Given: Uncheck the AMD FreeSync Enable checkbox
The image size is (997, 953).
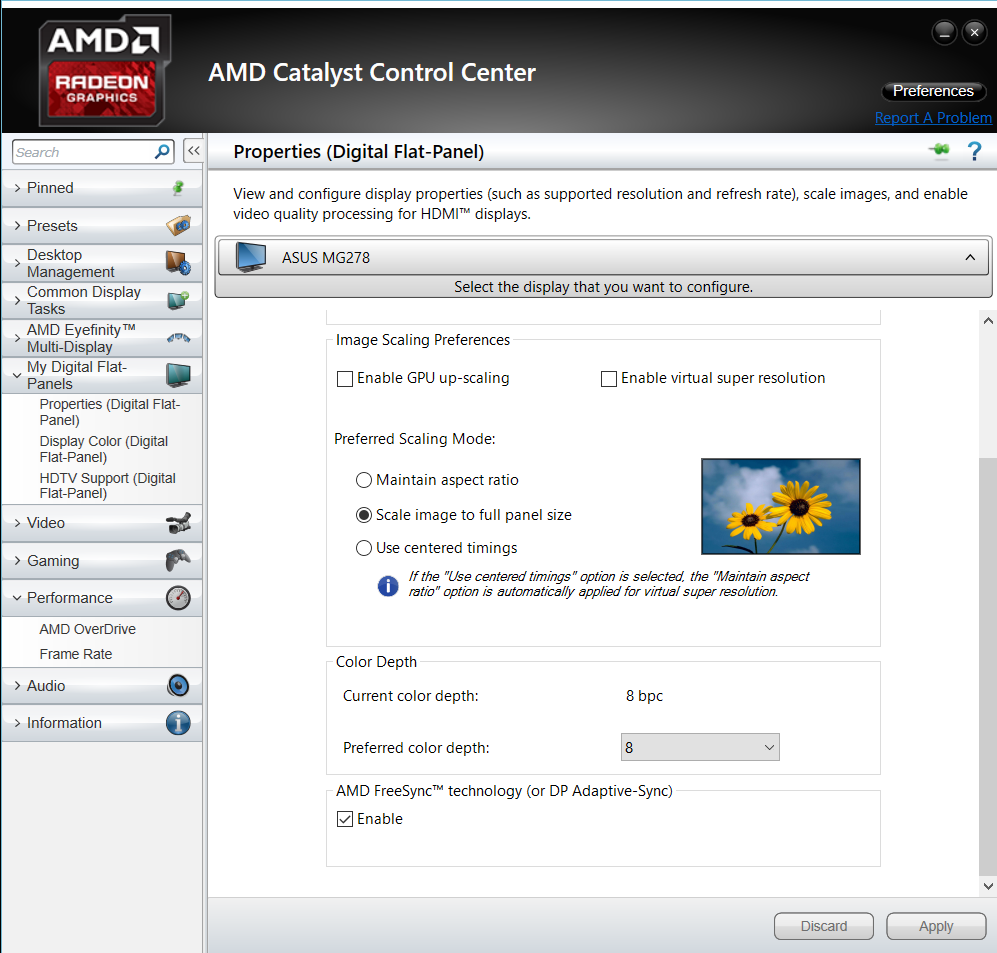Looking at the screenshot, I should click(x=345, y=819).
